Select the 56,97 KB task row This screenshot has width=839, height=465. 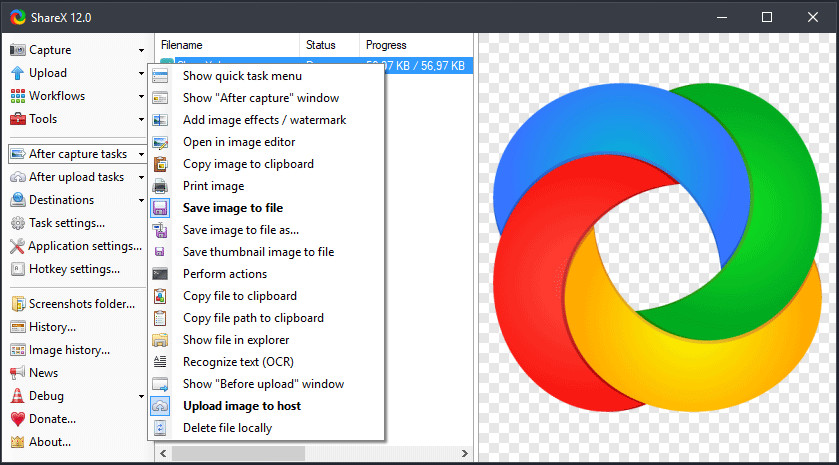pos(429,66)
